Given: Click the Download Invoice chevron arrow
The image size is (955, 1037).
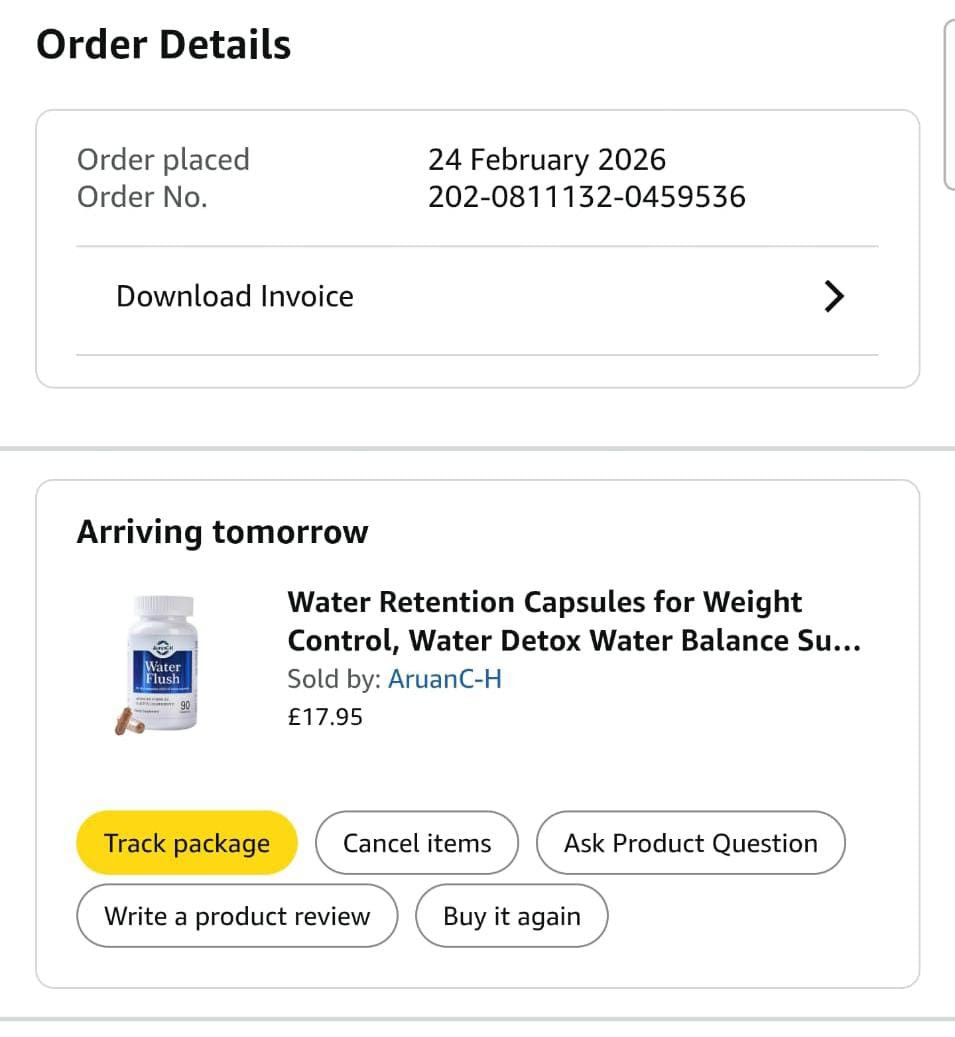Looking at the screenshot, I should (x=833, y=297).
